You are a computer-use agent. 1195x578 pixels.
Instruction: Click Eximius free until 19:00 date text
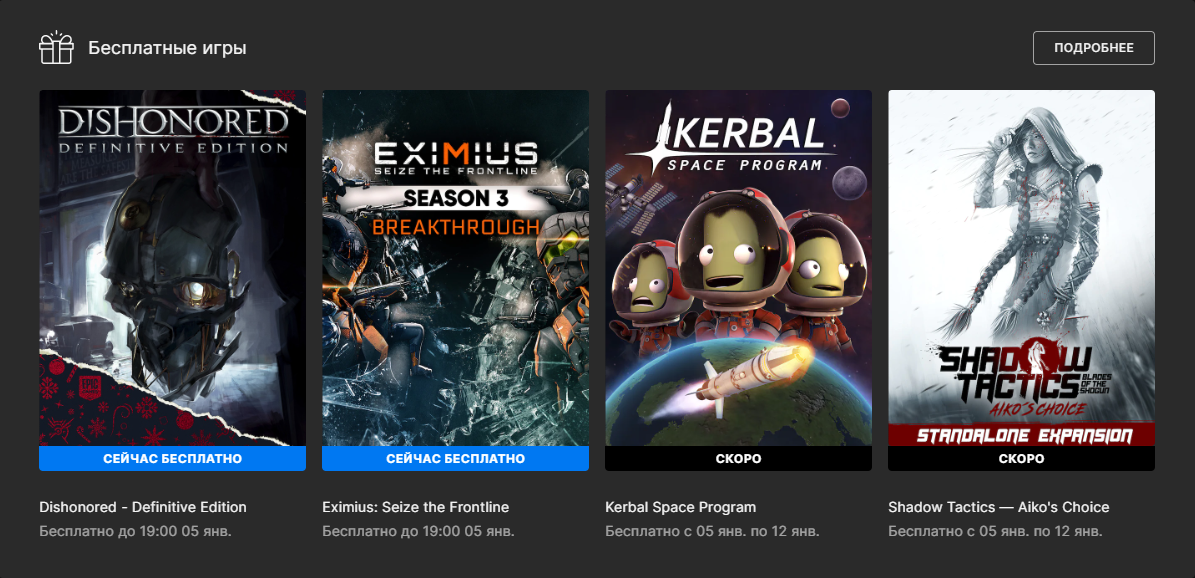click(x=418, y=531)
